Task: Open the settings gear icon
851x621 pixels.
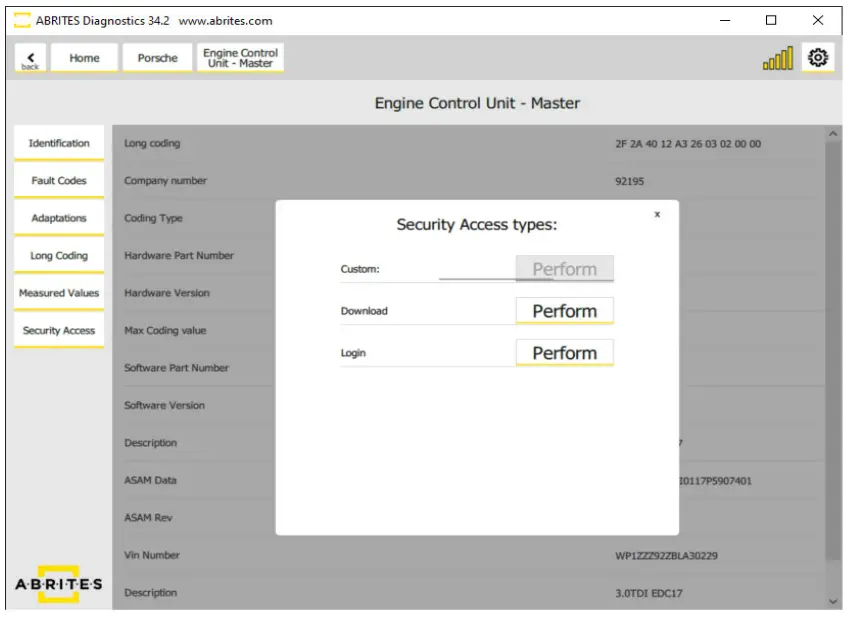Action: click(x=818, y=58)
